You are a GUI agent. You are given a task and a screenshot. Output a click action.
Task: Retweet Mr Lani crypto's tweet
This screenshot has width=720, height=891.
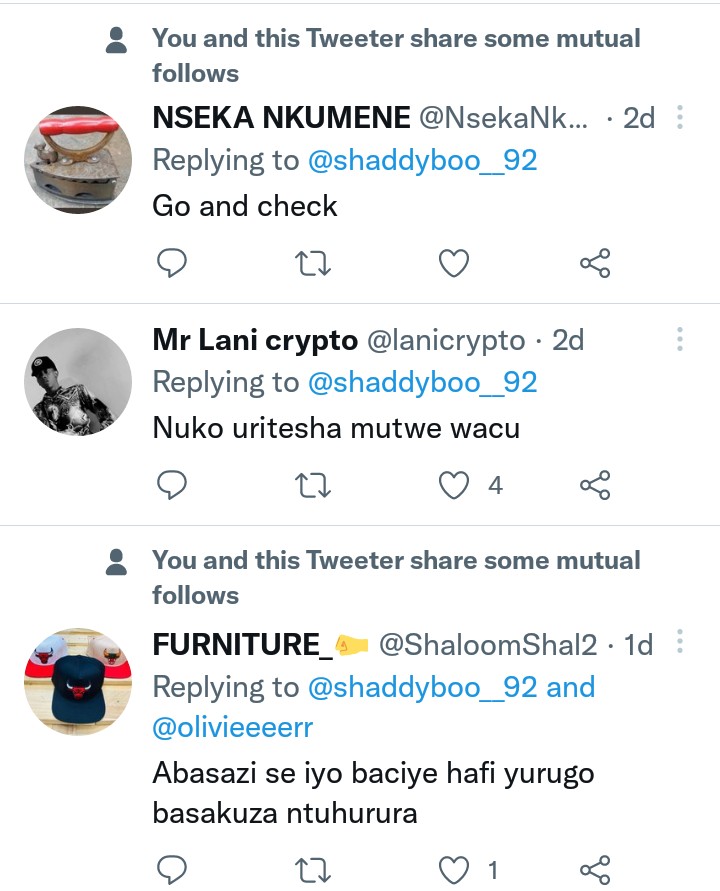[x=314, y=486]
